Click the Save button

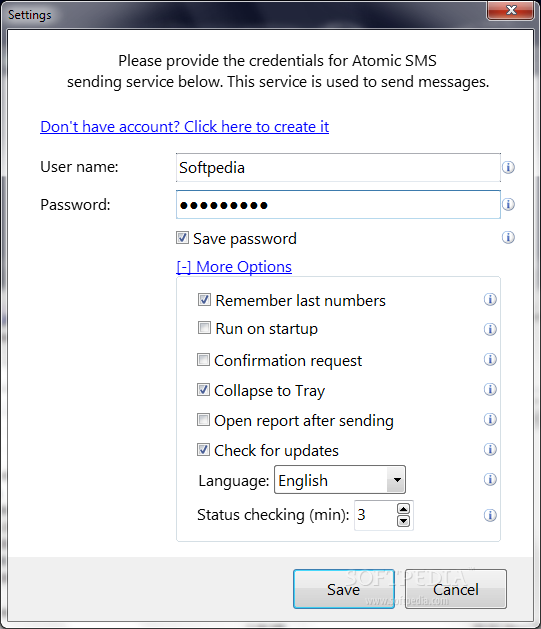click(x=344, y=589)
